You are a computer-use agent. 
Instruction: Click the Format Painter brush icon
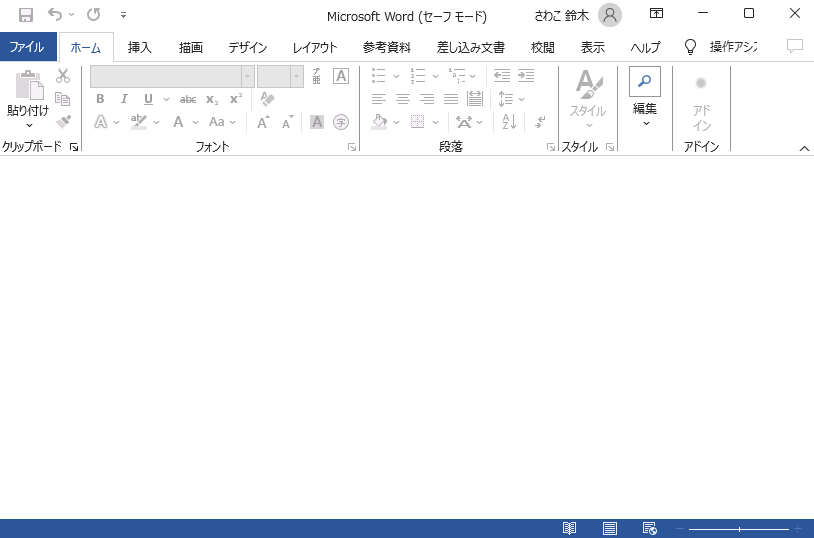tap(63, 122)
